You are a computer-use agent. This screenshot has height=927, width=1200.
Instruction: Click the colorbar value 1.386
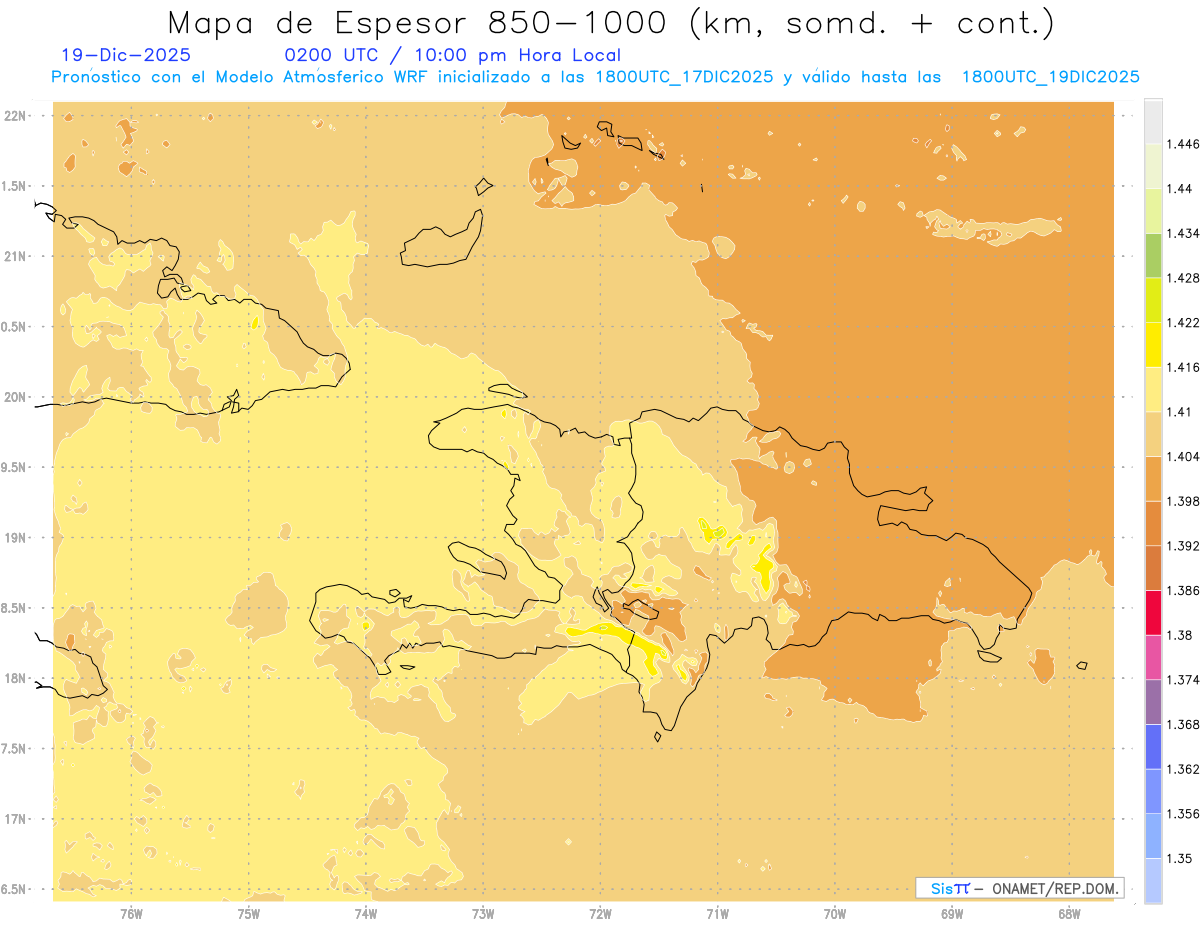coord(1183,591)
